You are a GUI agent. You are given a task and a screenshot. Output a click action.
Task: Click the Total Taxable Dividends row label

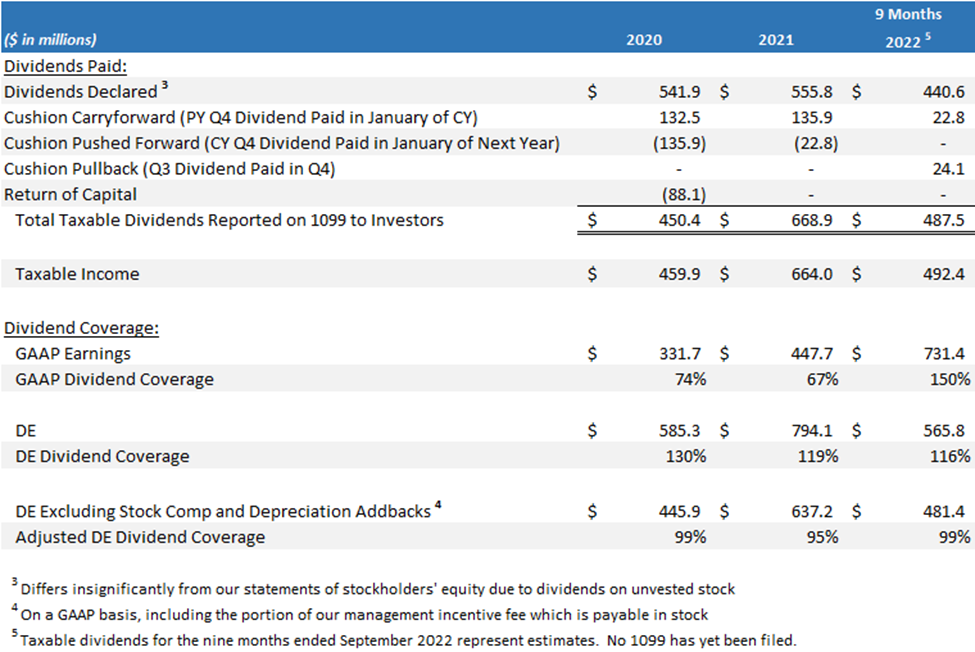coord(229,220)
